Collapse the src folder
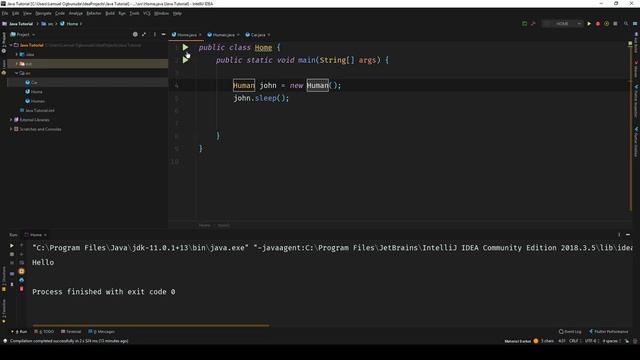This screenshot has width=640, height=360. pyautogui.click(x=17, y=73)
